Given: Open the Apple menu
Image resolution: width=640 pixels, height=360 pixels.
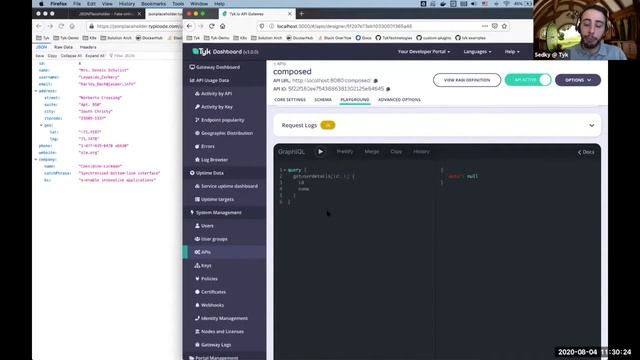Looking at the screenshot, I should [41, 4].
